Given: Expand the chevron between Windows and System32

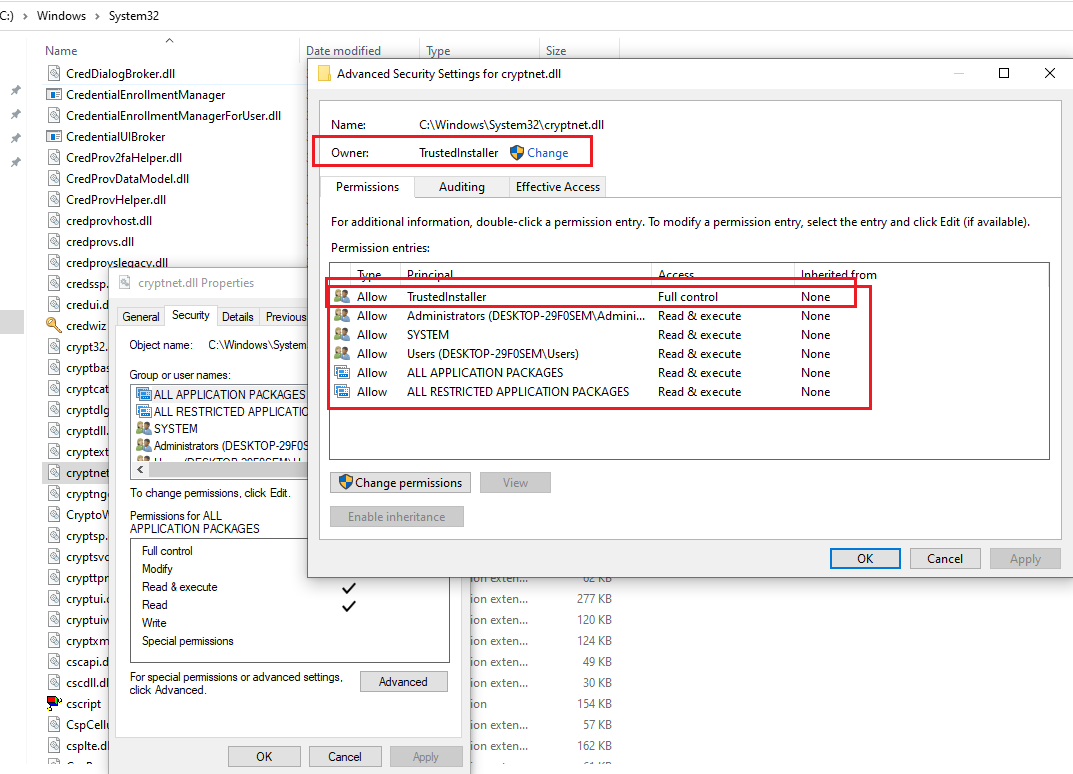Looking at the screenshot, I should [x=97, y=16].
